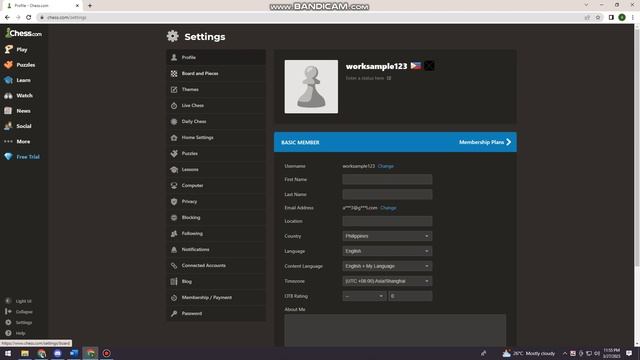Click Change next to username

click(x=386, y=166)
